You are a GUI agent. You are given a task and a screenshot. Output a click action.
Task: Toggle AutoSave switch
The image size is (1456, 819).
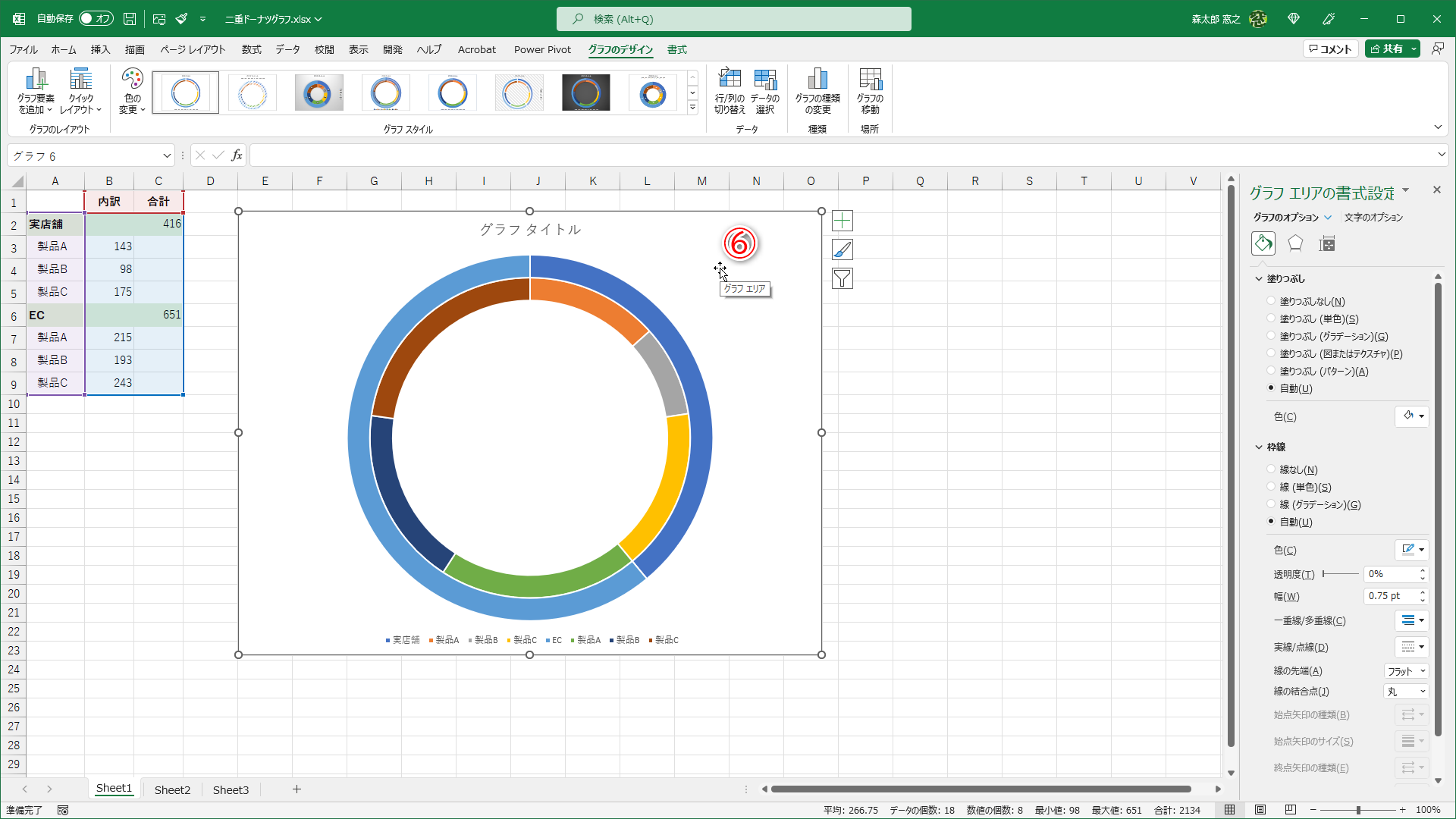[x=96, y=18]
